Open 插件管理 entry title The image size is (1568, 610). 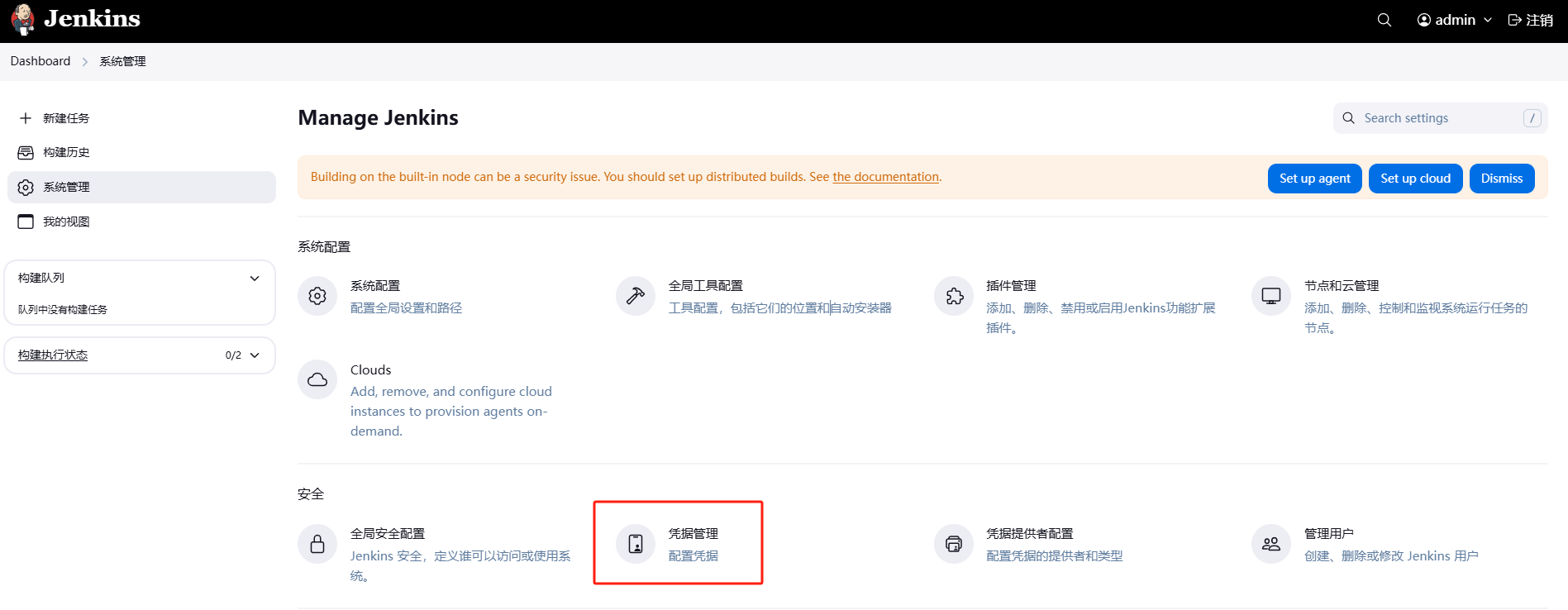coord(1011,286)
